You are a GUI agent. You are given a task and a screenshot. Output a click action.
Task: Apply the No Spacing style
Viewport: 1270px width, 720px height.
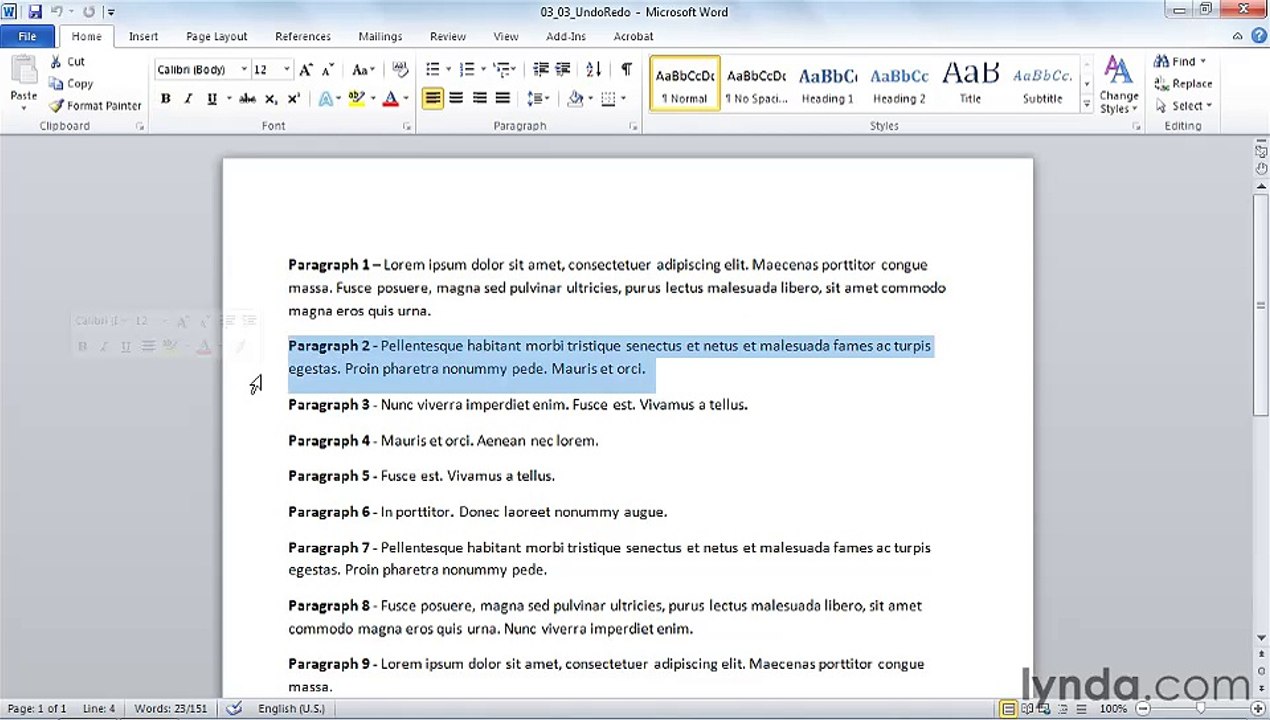coord(756,83)
